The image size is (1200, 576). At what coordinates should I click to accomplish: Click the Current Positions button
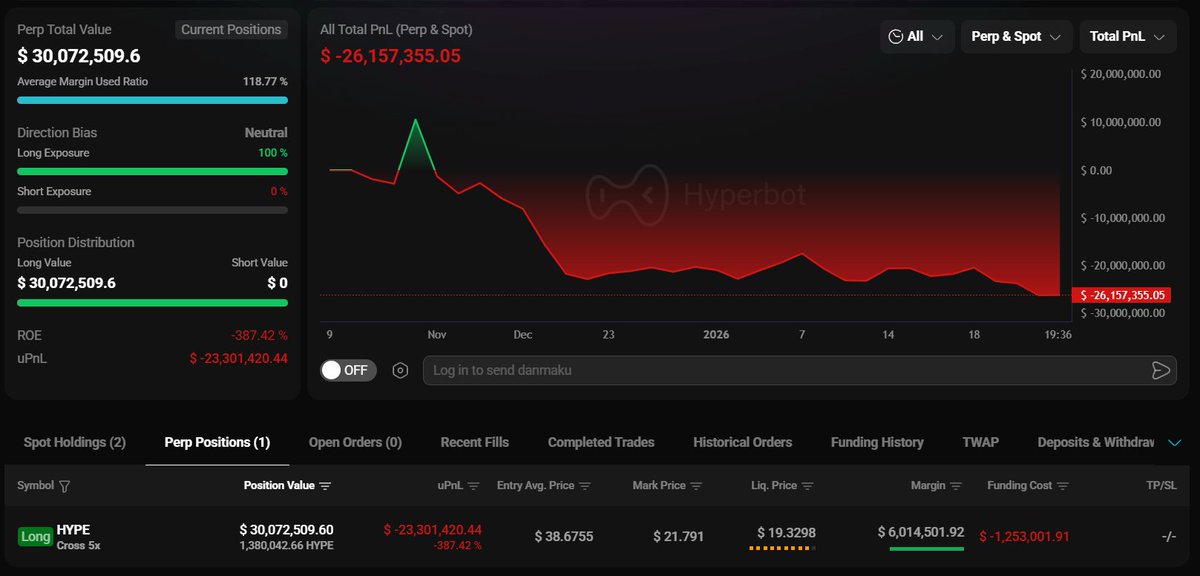231,30
